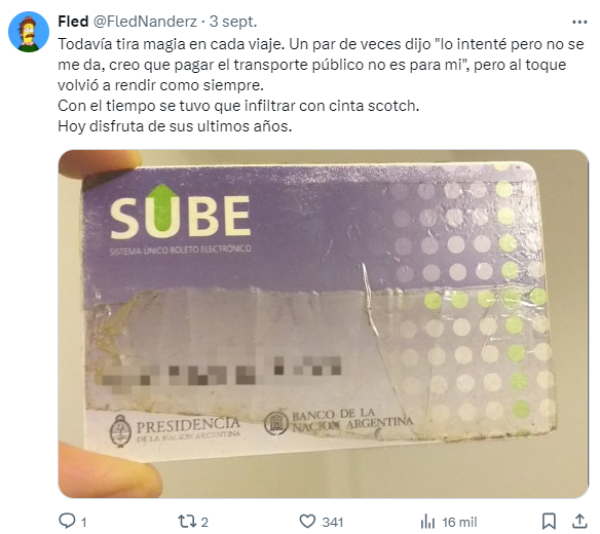Open view analytics bar chart icon

(428, 522)
